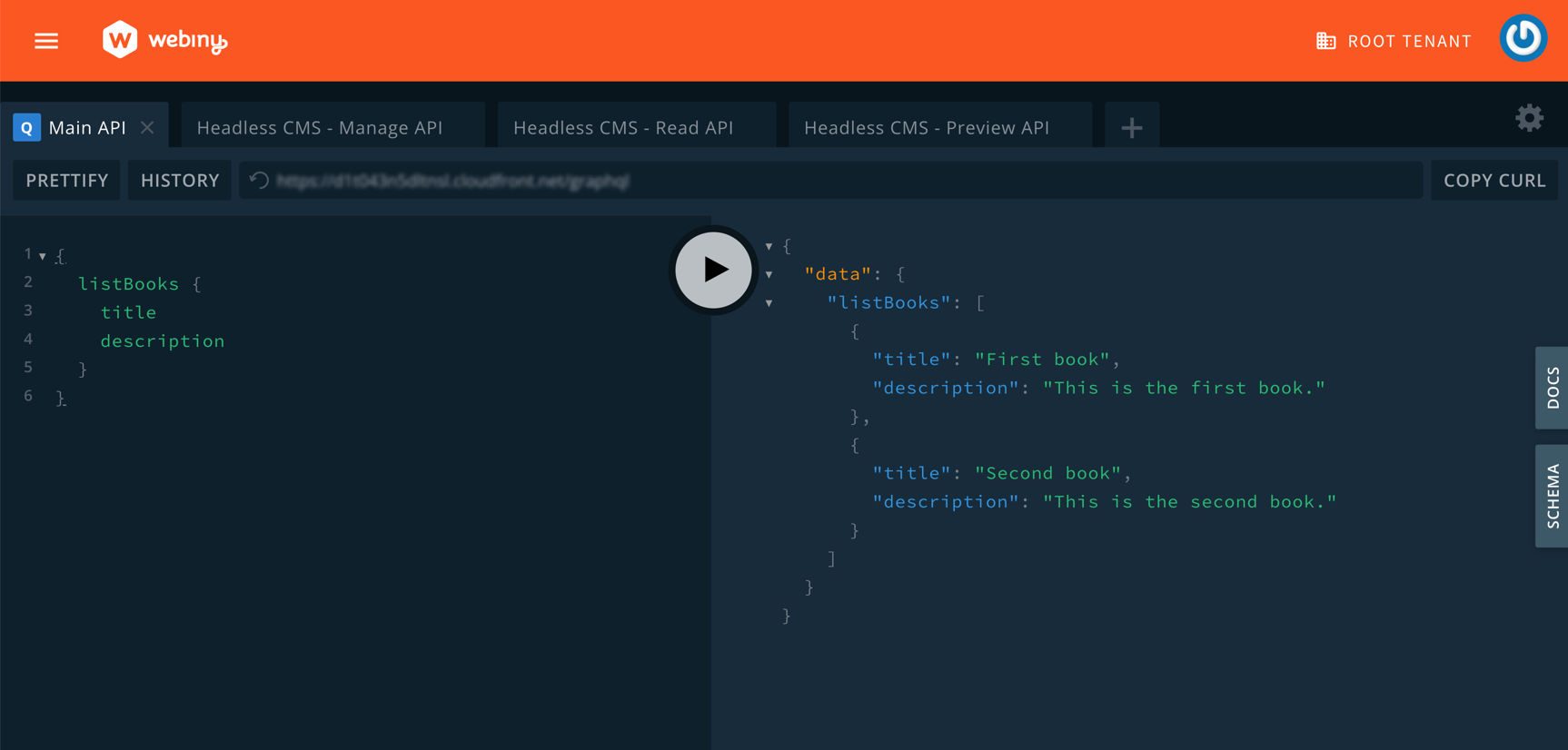The height and width of the screenshot is (750, 1568).
Task: Add a new tab with plus icon
Action: [1131, 128]
